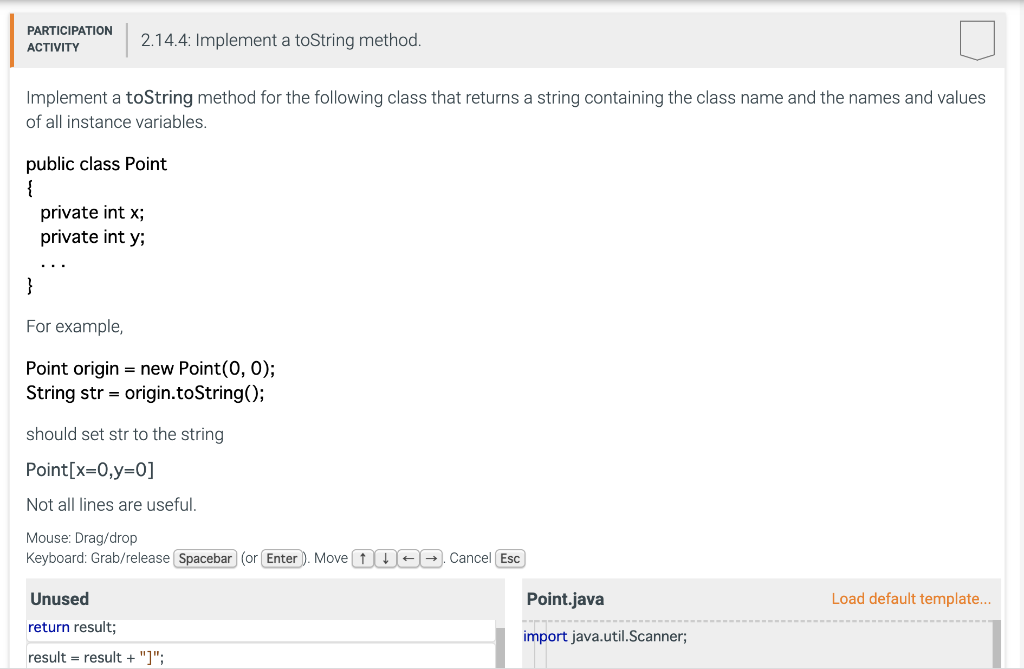The height and width of the screenshot is (669, 1024).
Task: Click the bookmark icon on the activity header
Action: [x=976, y=40]
